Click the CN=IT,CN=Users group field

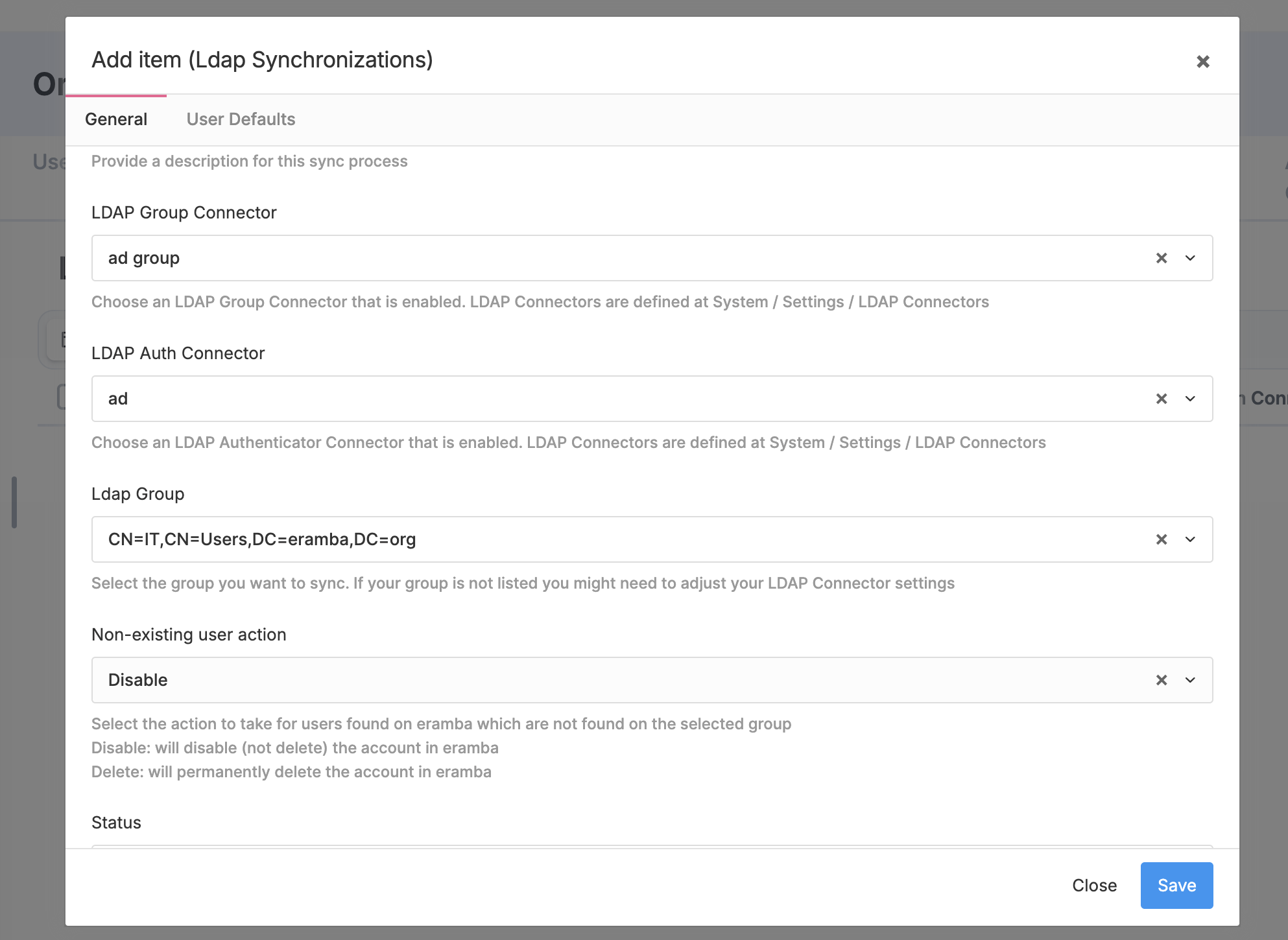(584, 539)
